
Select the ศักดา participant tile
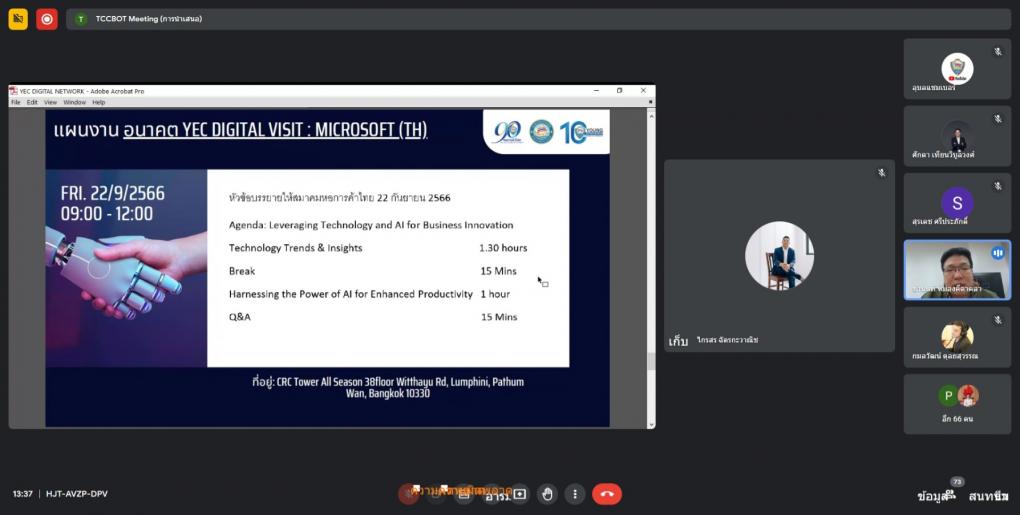coord(957,136)
